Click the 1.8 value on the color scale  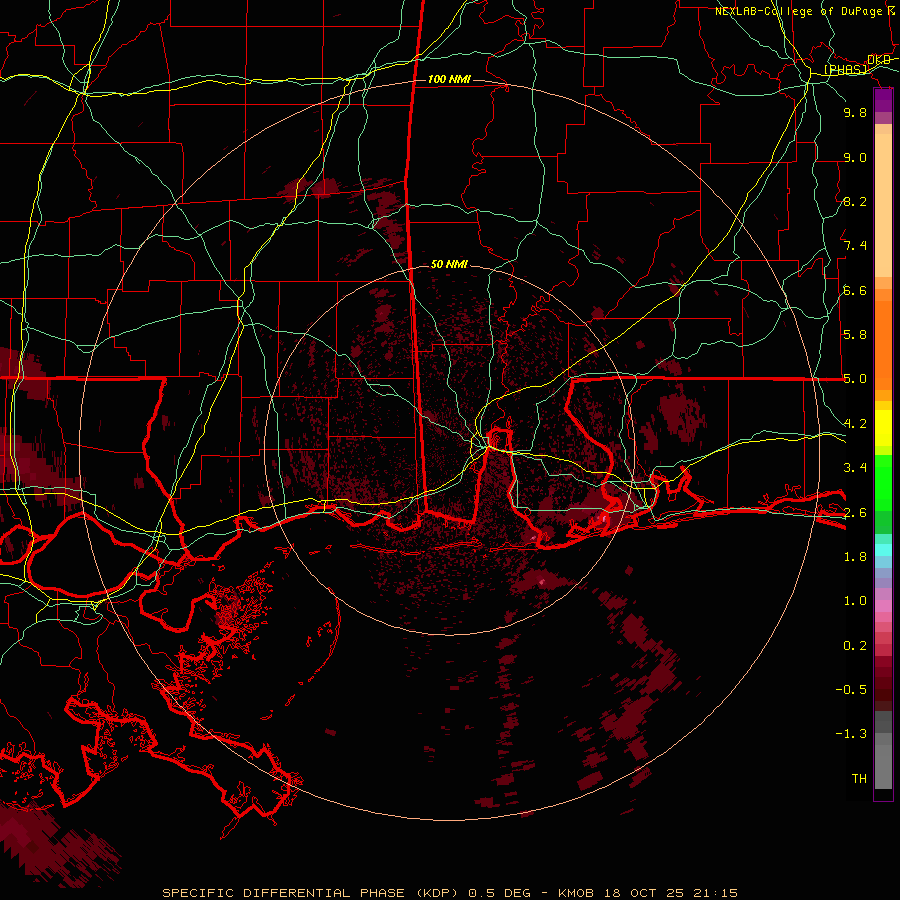(855, 557)
